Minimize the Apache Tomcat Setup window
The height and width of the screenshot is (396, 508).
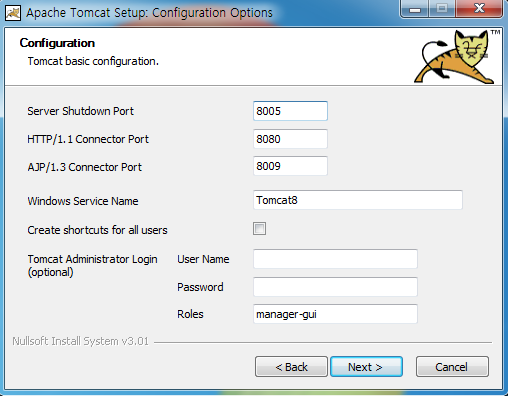click(x=415, y=9)
